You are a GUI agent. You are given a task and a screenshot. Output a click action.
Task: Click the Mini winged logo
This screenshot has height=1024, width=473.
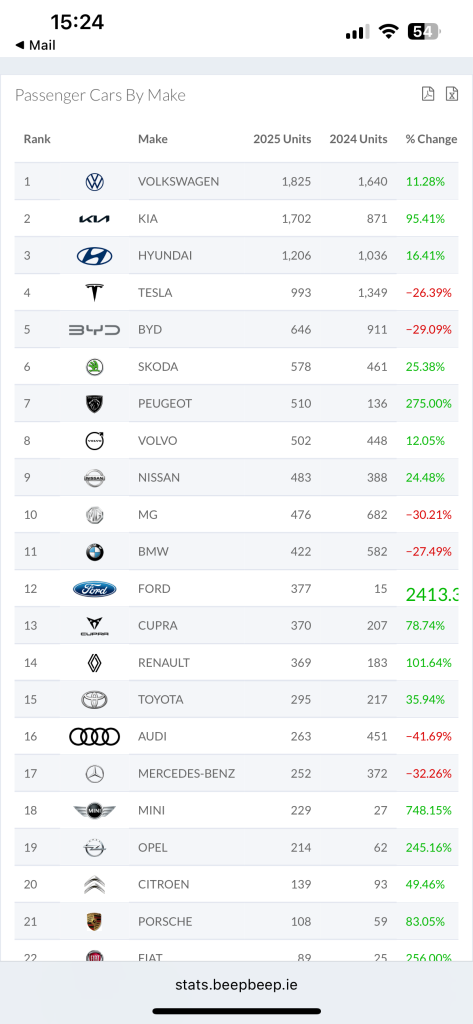coord(95,810)
